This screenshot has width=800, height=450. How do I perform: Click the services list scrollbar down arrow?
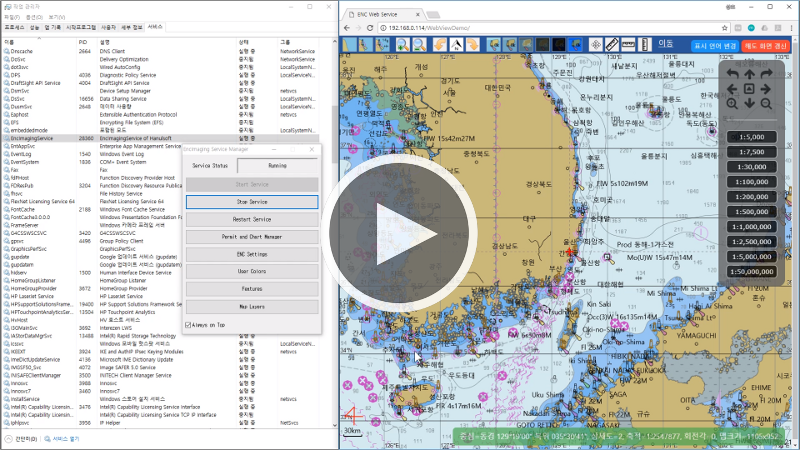click(335, 425)
